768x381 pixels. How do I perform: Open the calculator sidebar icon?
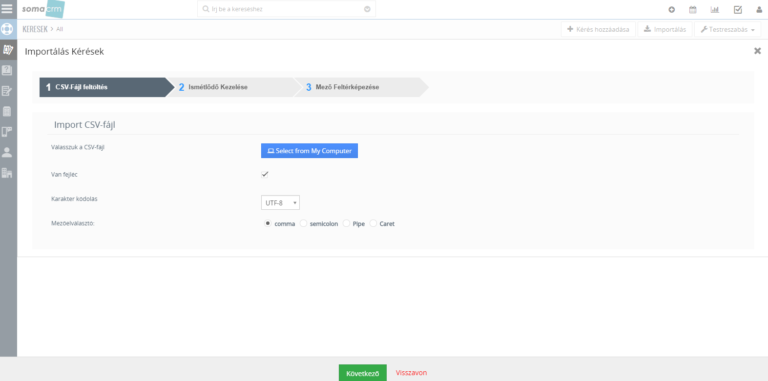pos(7,111)
